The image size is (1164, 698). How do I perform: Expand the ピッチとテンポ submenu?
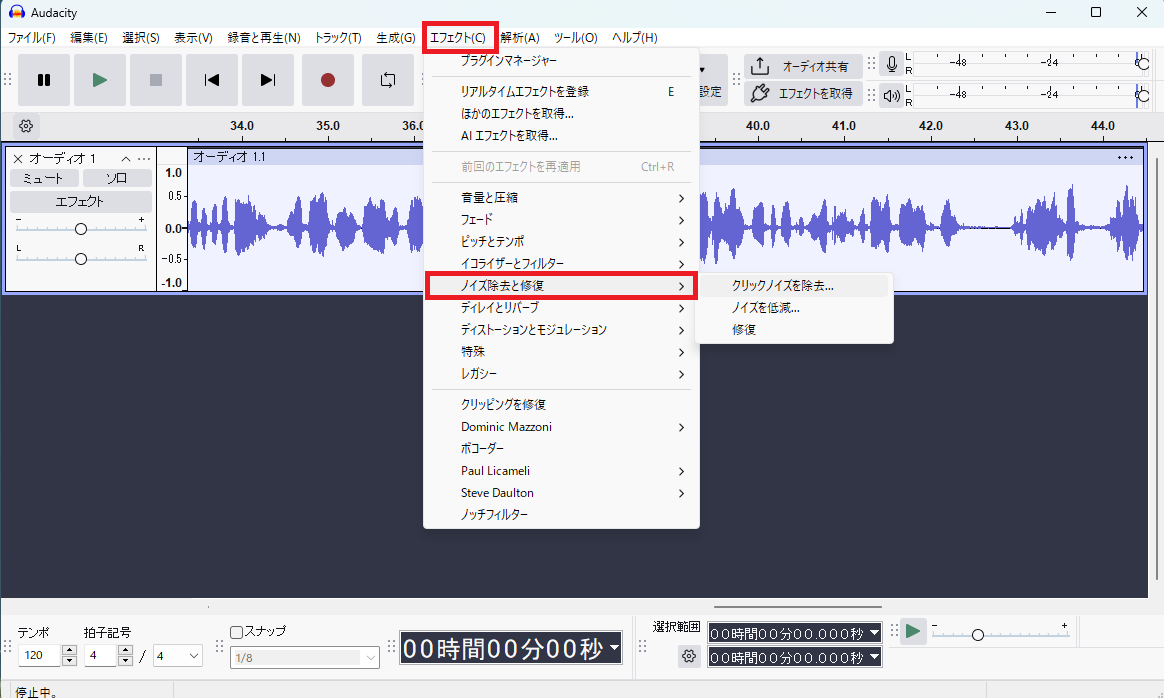[x=561, y=242]
